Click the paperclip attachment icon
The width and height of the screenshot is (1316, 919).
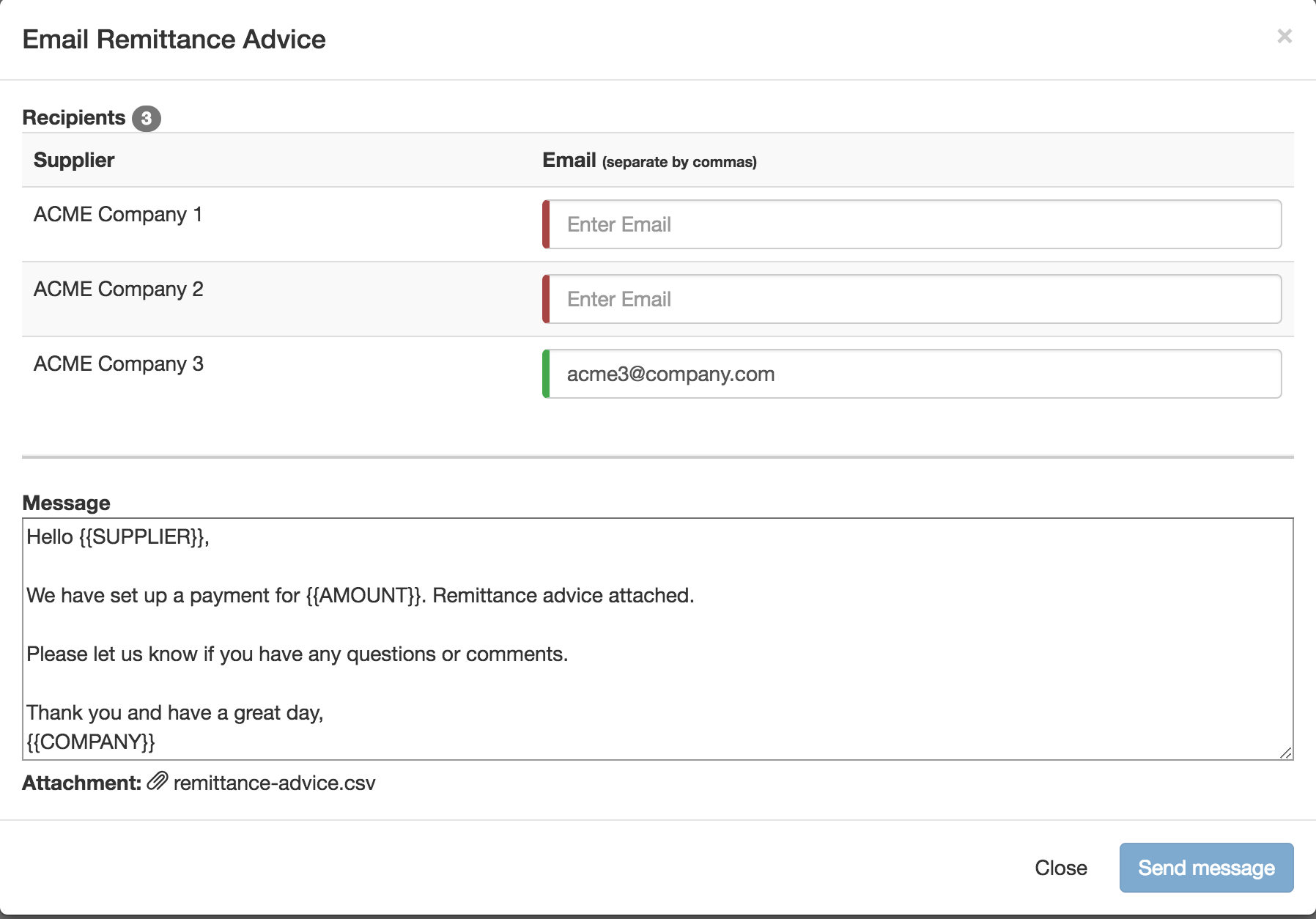[x=158, y=781]
